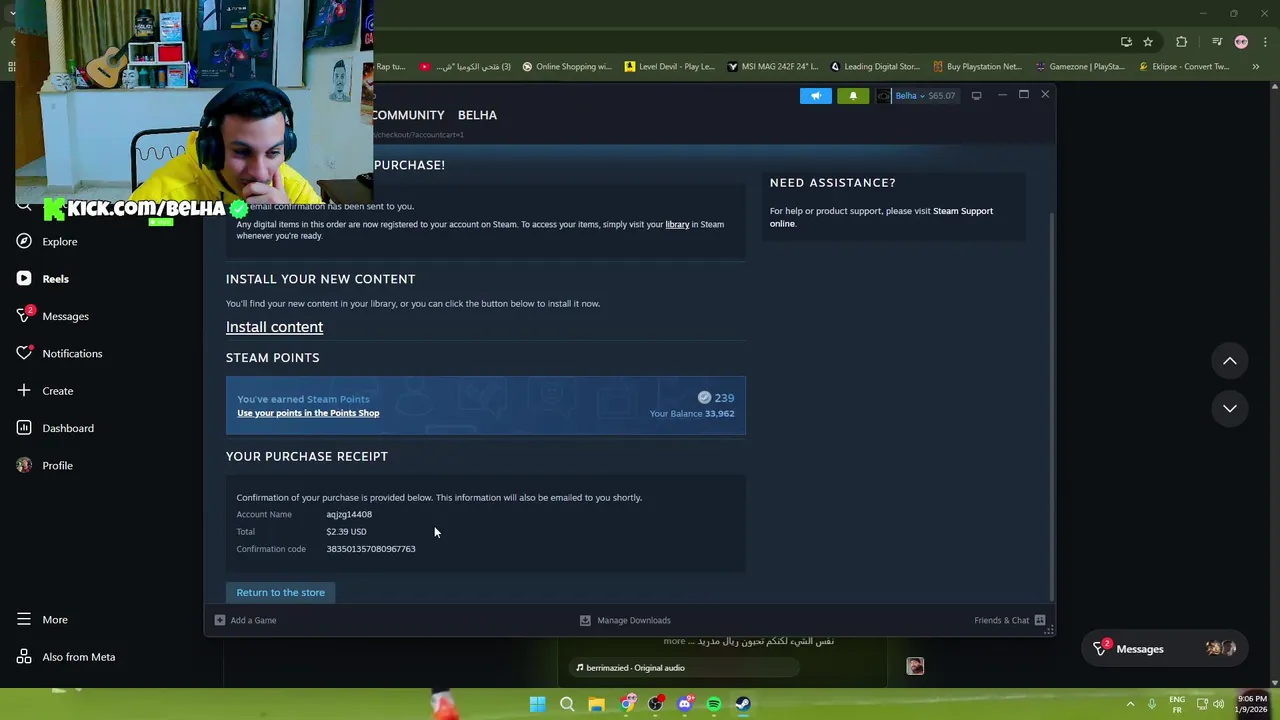Open Discord from the taskbar
Screen dimensions: 1280x720
685,704
